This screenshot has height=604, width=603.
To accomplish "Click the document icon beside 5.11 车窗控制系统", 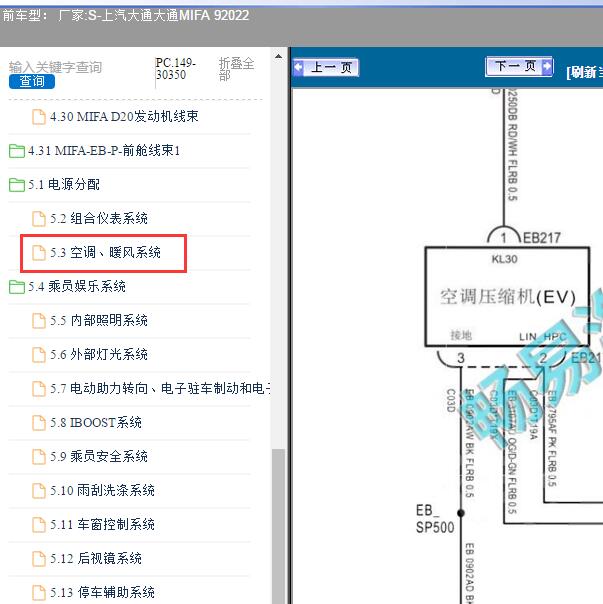I will pos(39,524).
